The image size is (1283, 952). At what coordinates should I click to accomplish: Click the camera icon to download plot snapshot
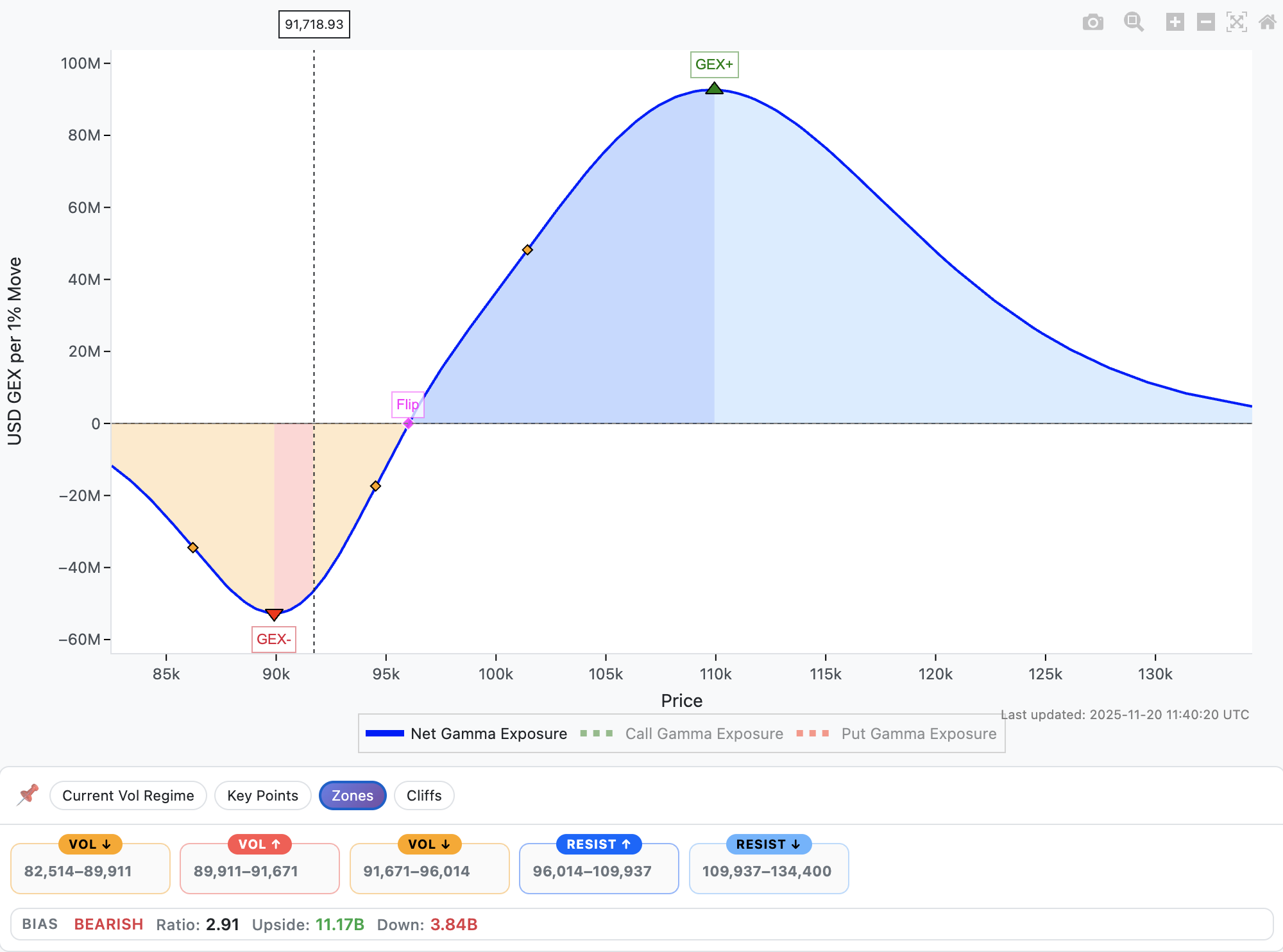[1094, 21]
